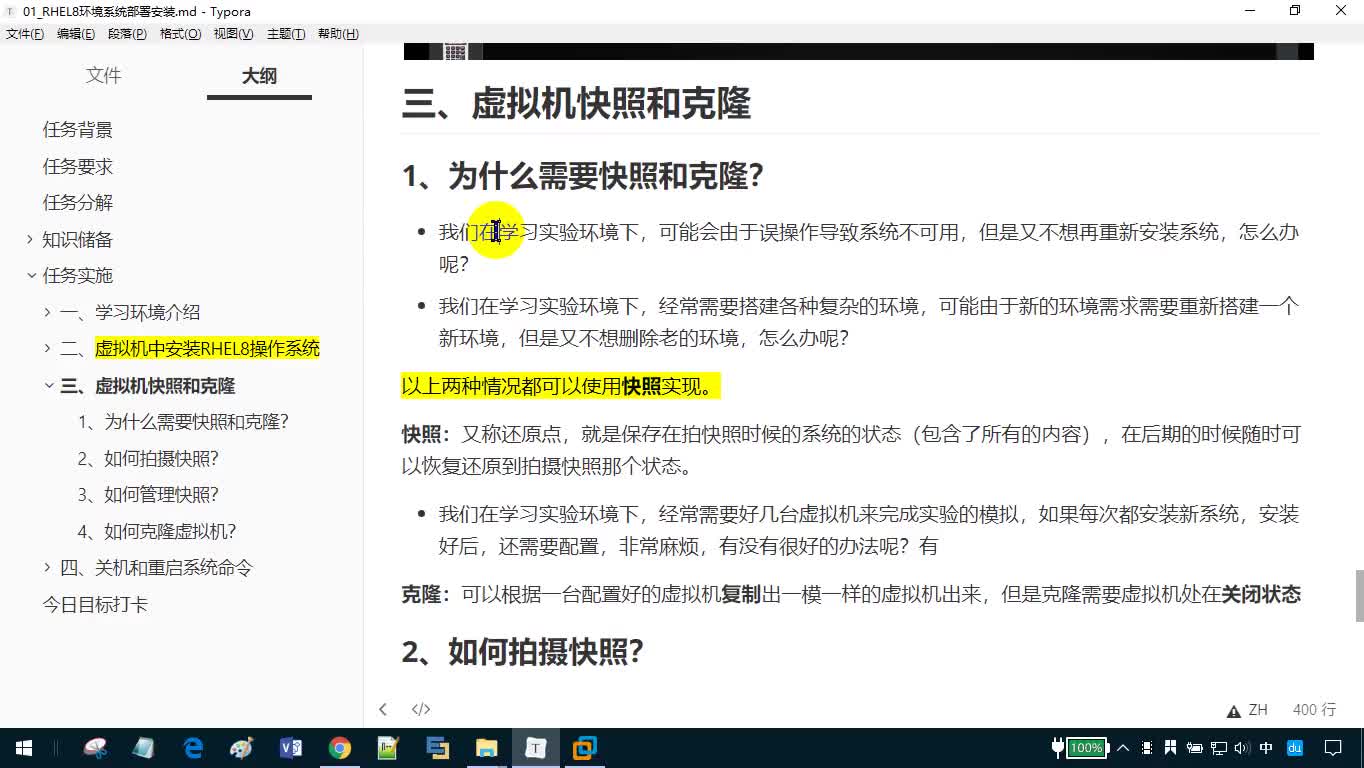This screenshot has width=1364, height=768.
Task: Open the volume speaker tray icon
Action: [1242, 748]
